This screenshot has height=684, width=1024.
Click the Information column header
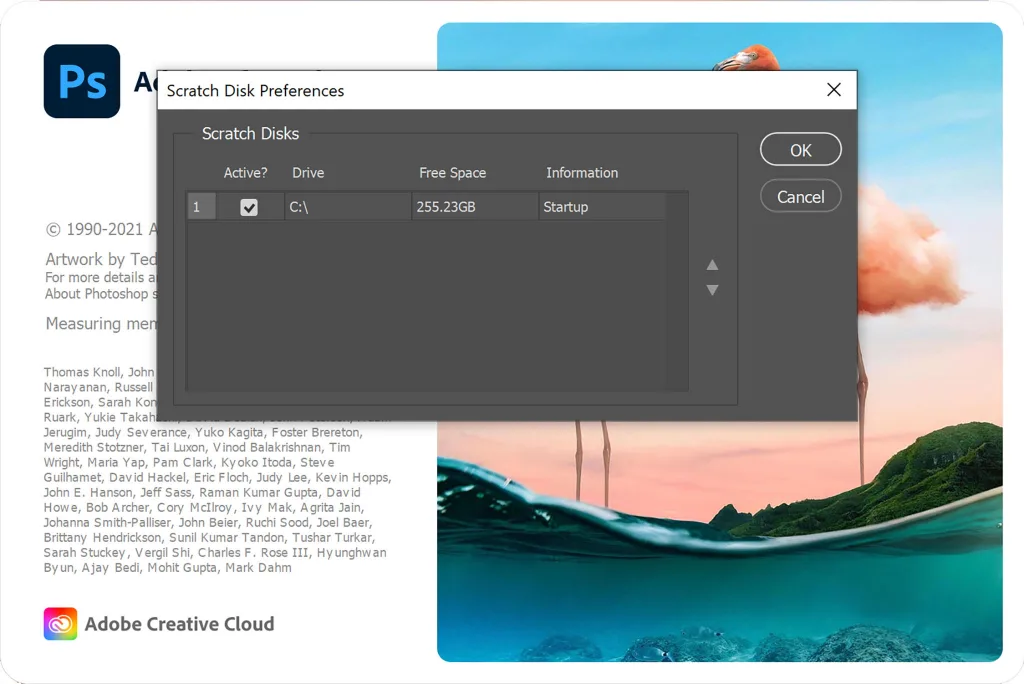click(x=581, y=172)
